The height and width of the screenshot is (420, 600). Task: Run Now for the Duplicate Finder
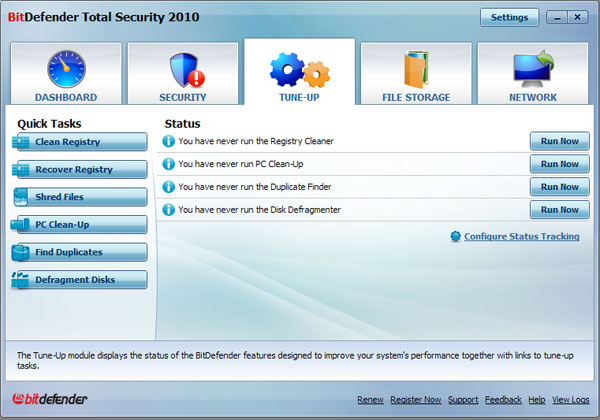(559, 187)
